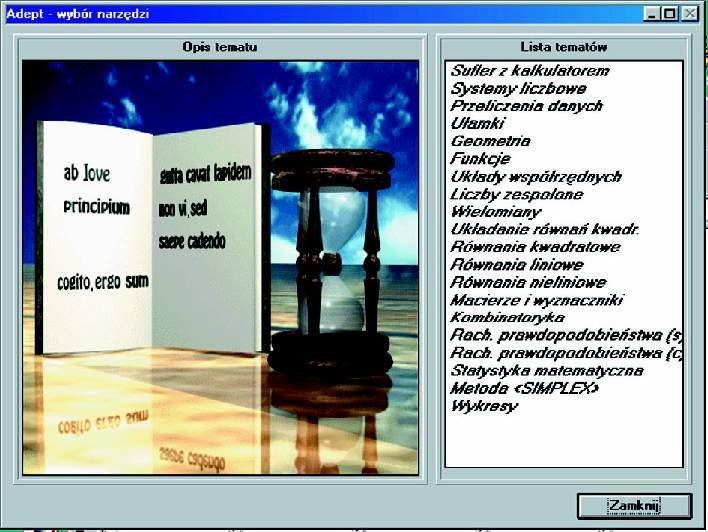The width and height of the screenshot is (708, 532).
Task: Choose 'Układy współrzędnych' topic
Action: pyautogui.click(x=536, y=176)
